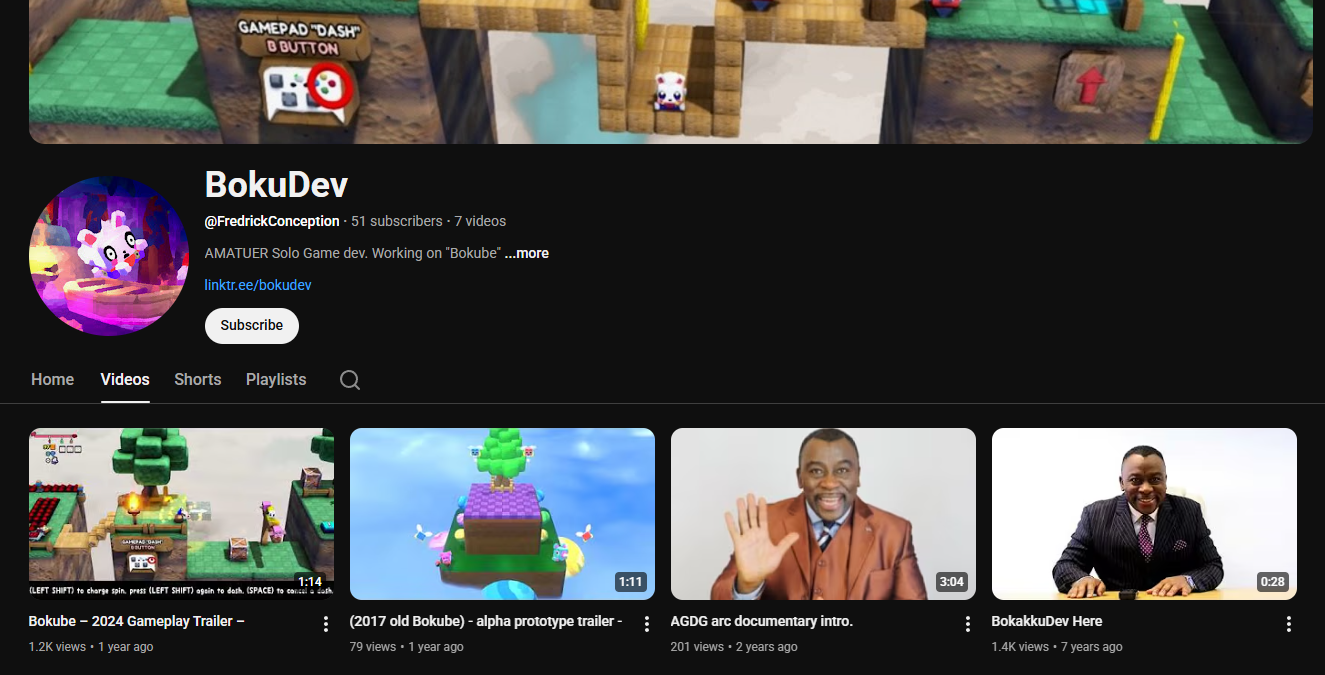The image size is (1325, 675).
Task: Expand channel description with ...more
Action: 526,253
